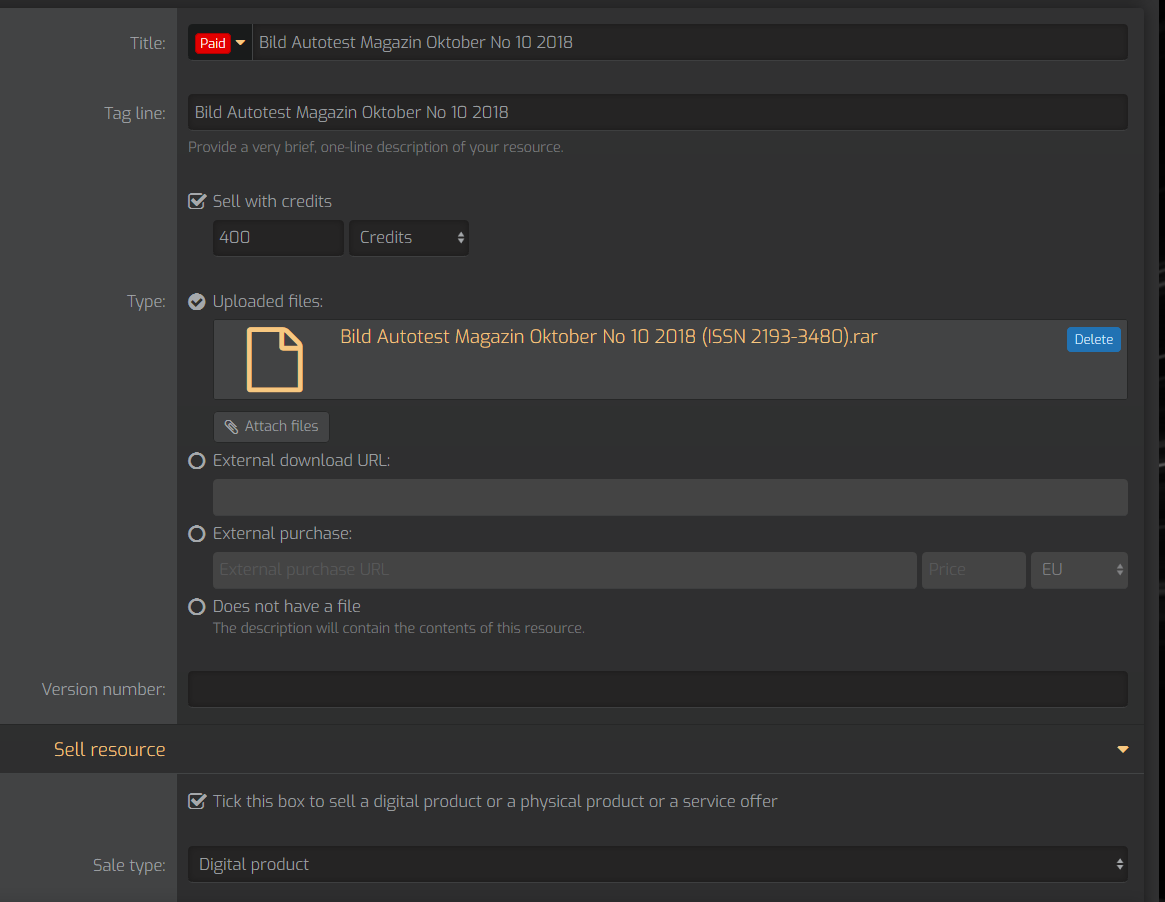Click the External purchase URL field
The height and width of the screenshot is (902, 1165).
pyautogui.click(x=565, y=570)
